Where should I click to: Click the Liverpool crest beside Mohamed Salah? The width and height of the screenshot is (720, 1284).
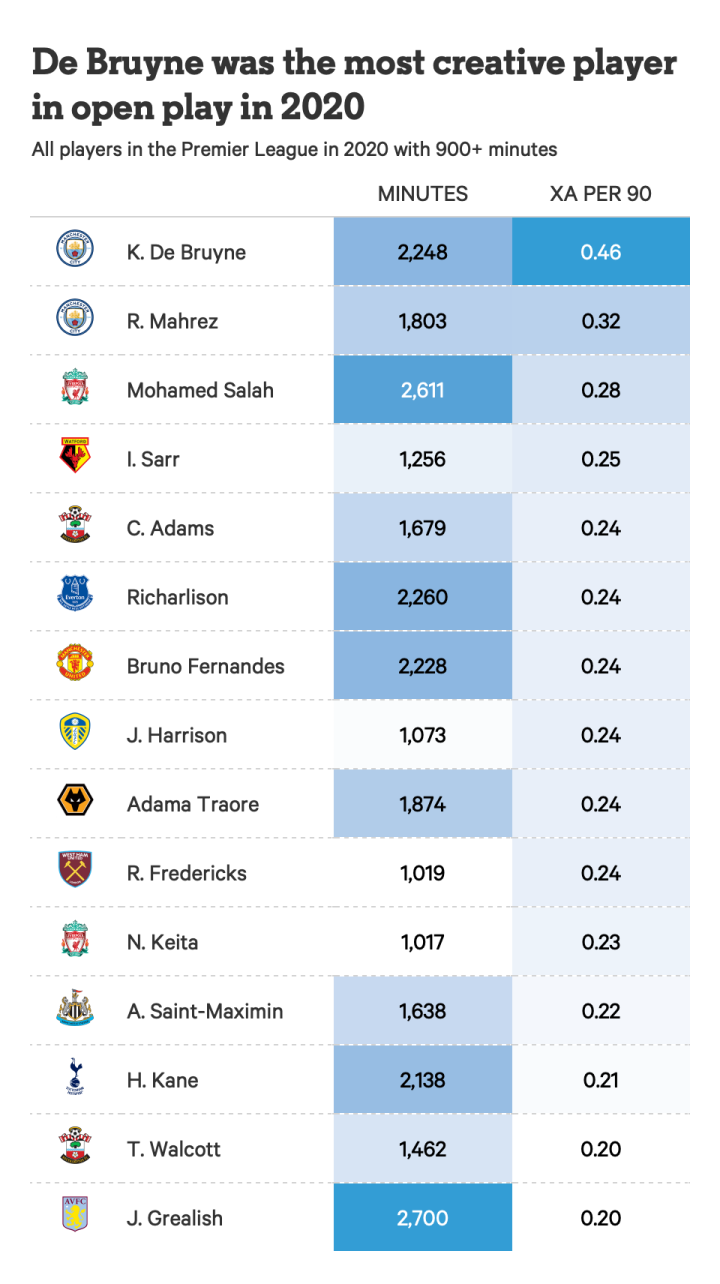coord(75,390)
